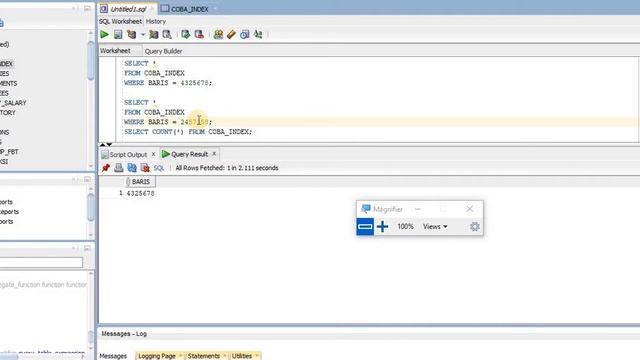This screenshot has height=360, width=640.
Task: Zoom in with Magnifier plus button
Action: coord(382,227)
